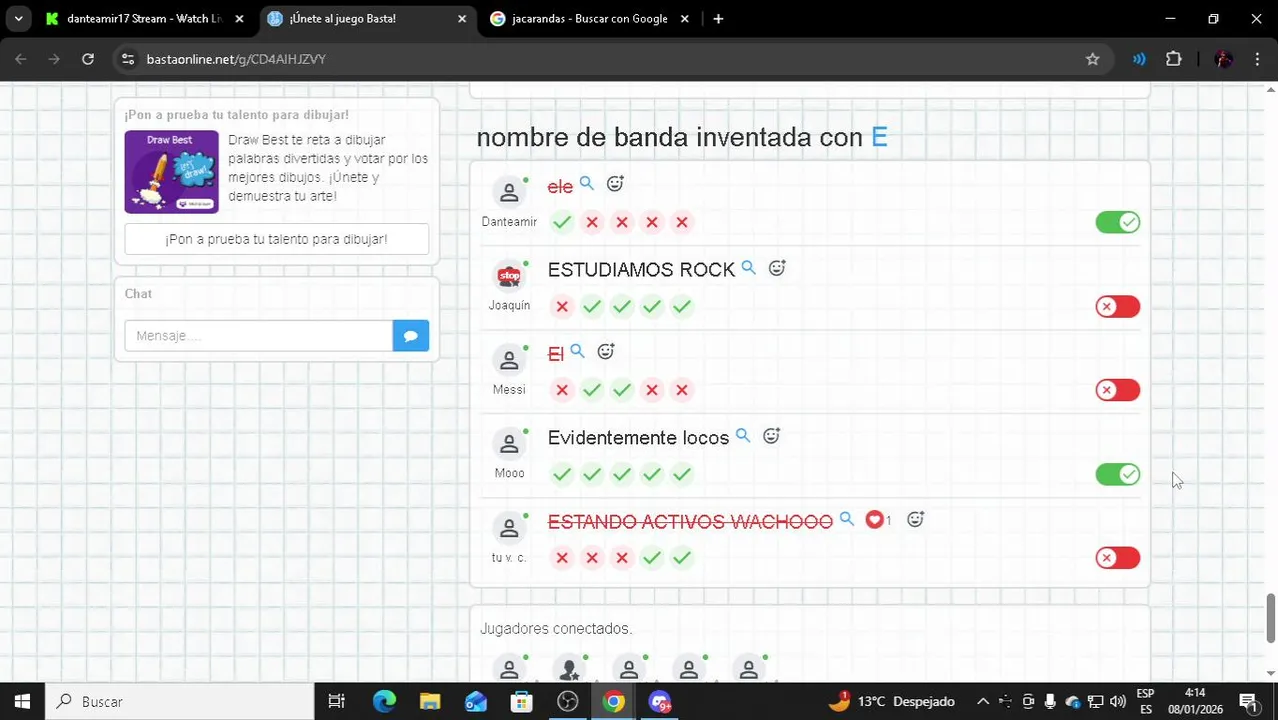Screen dimensions: 1278x720
Task: Open the Extensions puzzle menu
Action: coord(1174,59)
